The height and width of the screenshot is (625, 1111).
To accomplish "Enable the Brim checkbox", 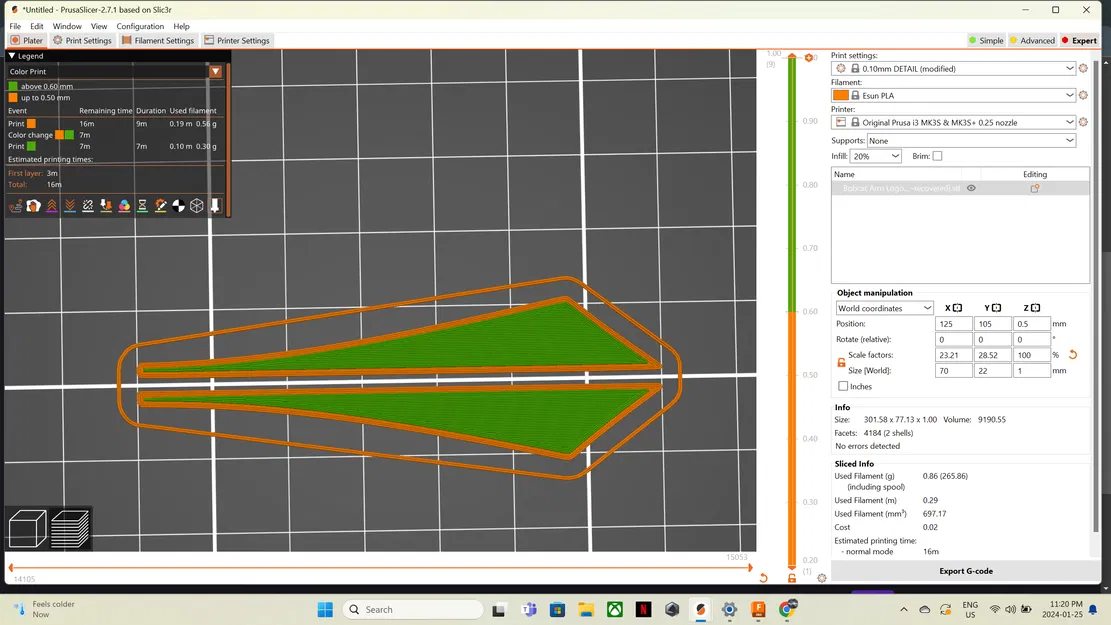I will pyautogui.click(x=937, y=156).
